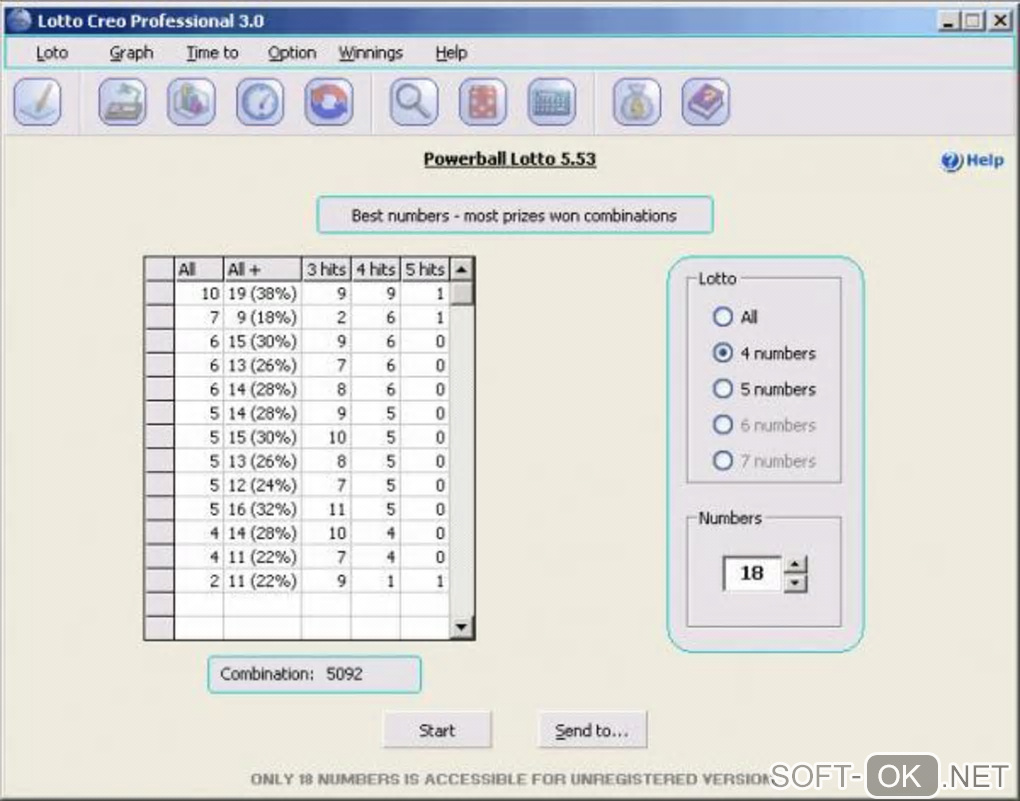Minimize the Lotto Creo window

tap(948, 21)
